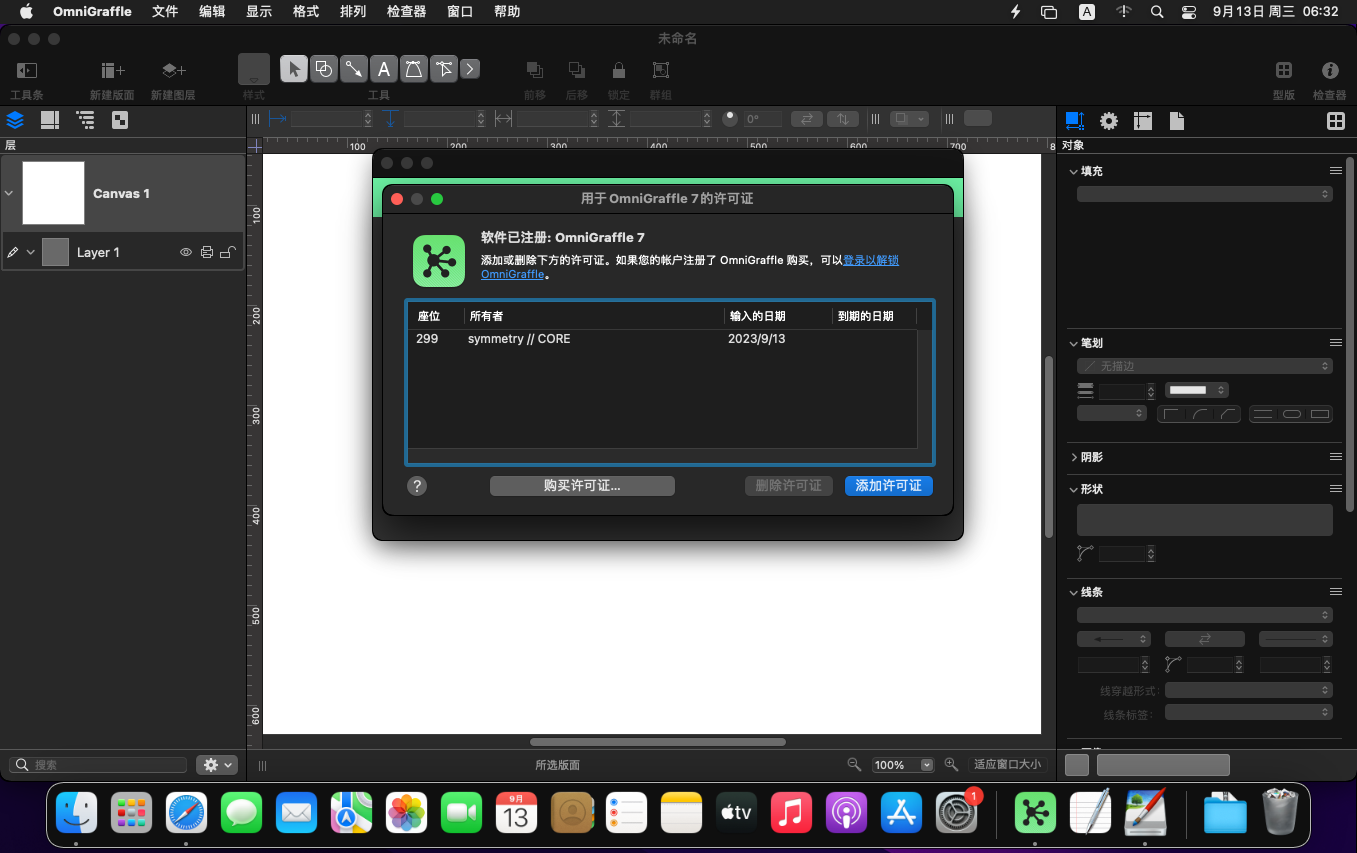The width and height of the screenshot is (1357, 853).
Task: Open the 填充 section options menu
Action: tap(1335, 171)
